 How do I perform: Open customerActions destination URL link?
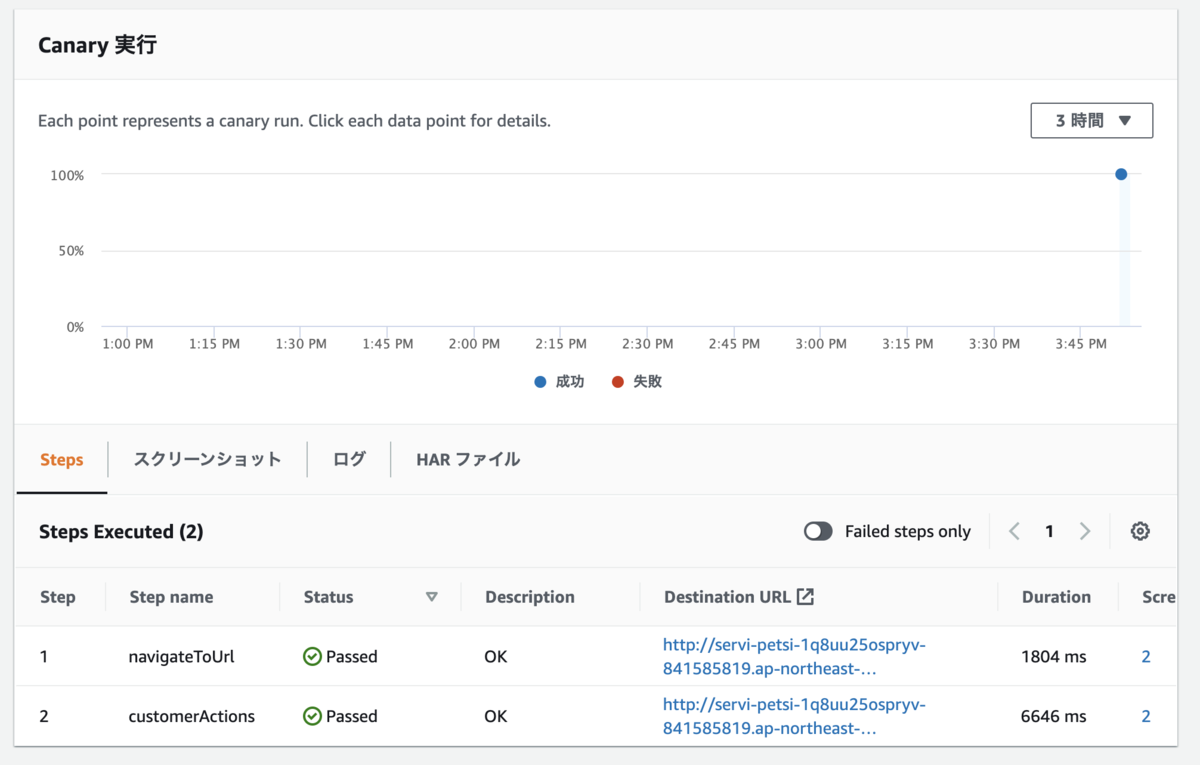795,716
